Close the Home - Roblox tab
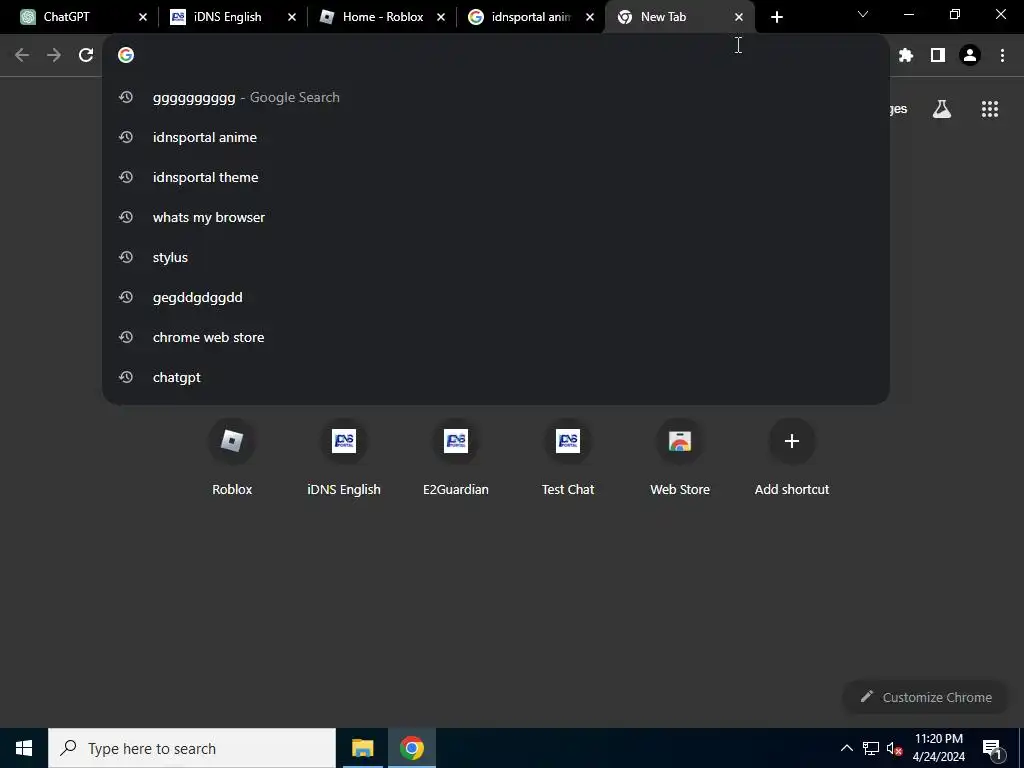The height and width of the screenshot is (768, 1024). click(441, 18)
